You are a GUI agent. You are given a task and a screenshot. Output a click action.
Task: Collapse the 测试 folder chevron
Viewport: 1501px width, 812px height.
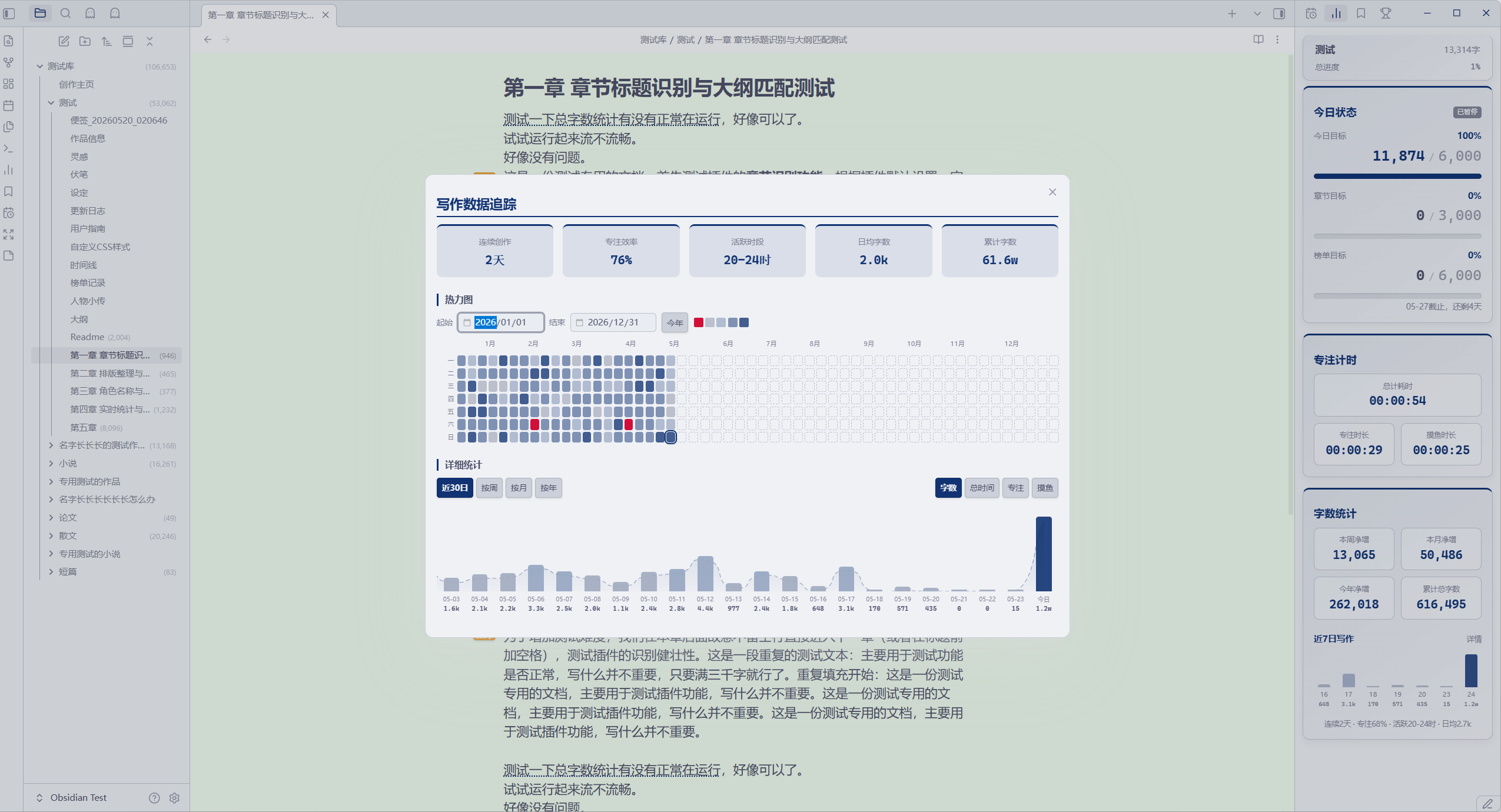(51, 103)
